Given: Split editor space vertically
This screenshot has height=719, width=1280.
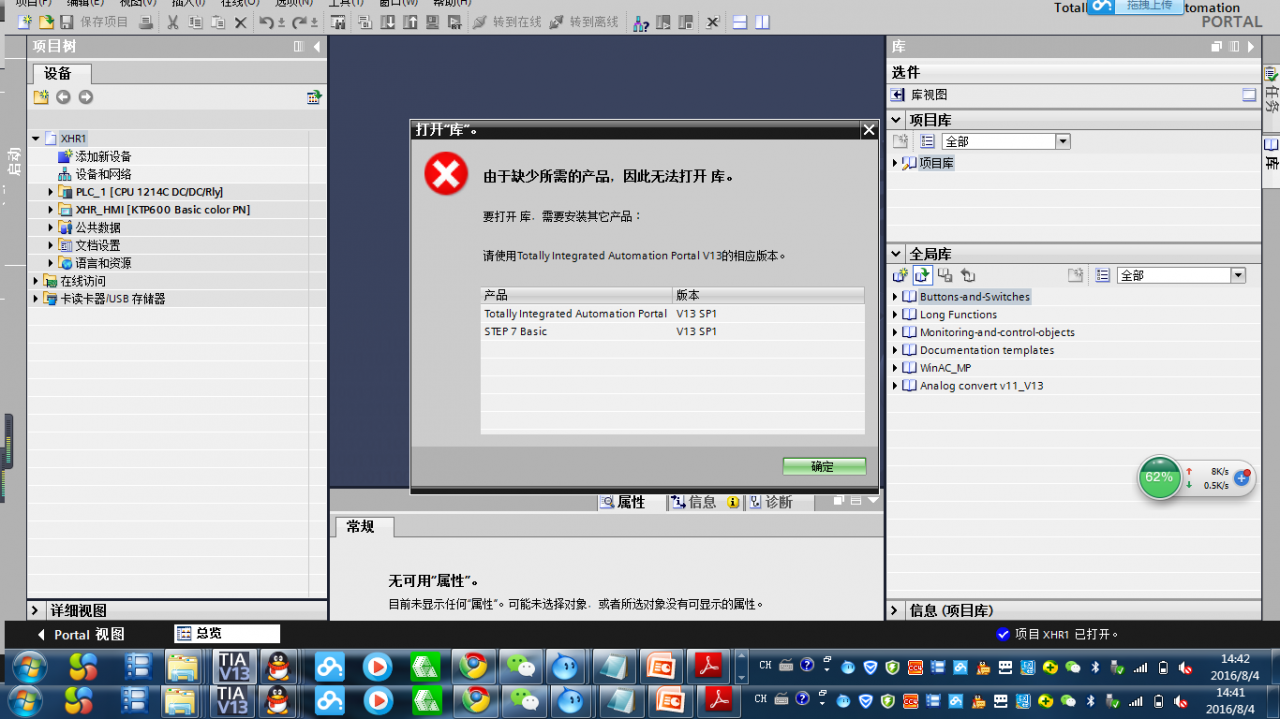Looking at the screenshot, I should point(762,22).
